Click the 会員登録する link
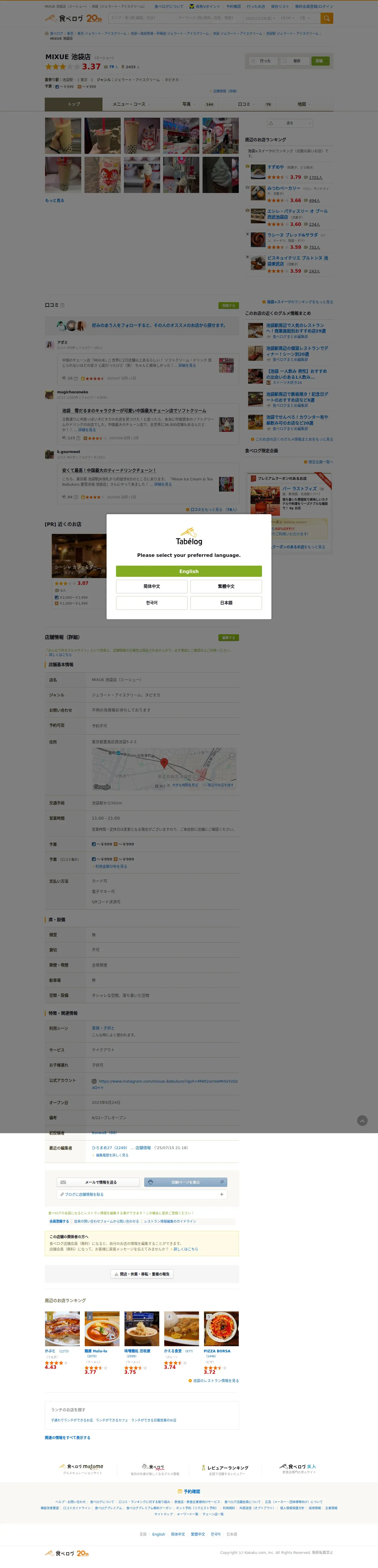The image size is (378, 1568). [59, 1221]
